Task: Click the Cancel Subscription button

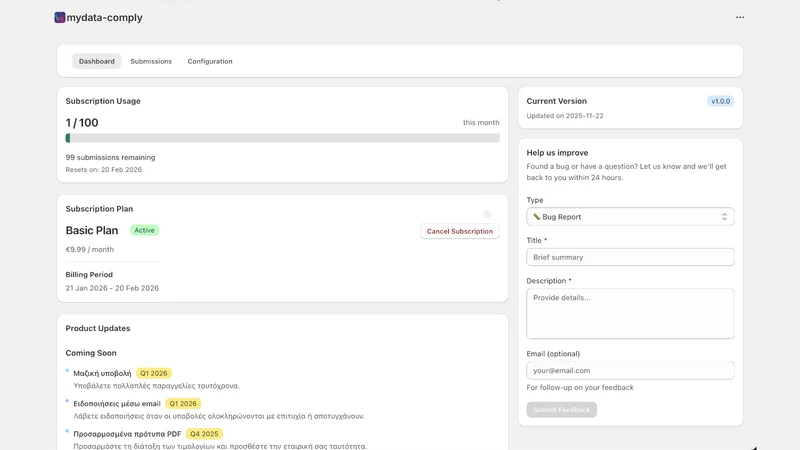Action: click(x=460, y=231)
